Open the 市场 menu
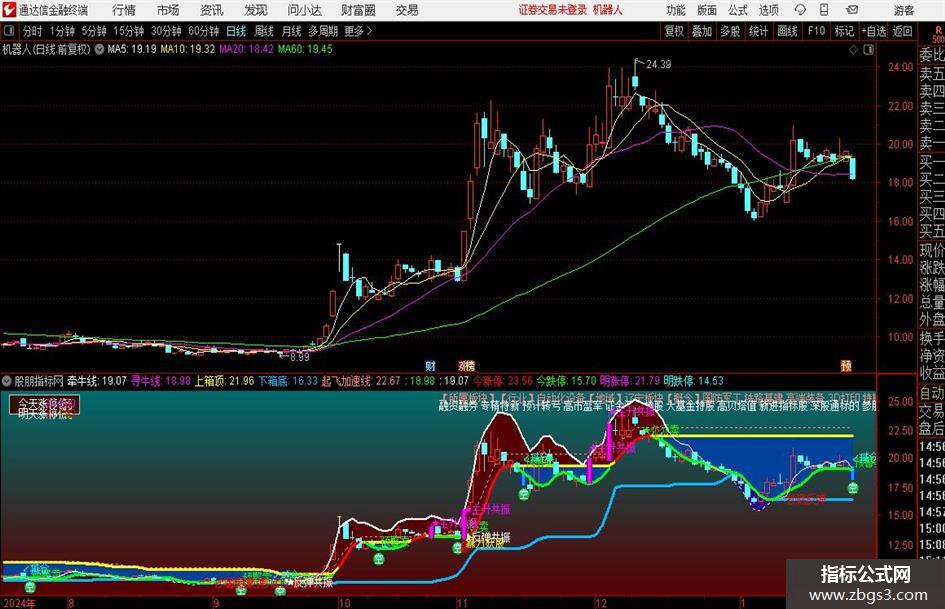The height and width of the screenshot is (609, 945). point(168,10)
